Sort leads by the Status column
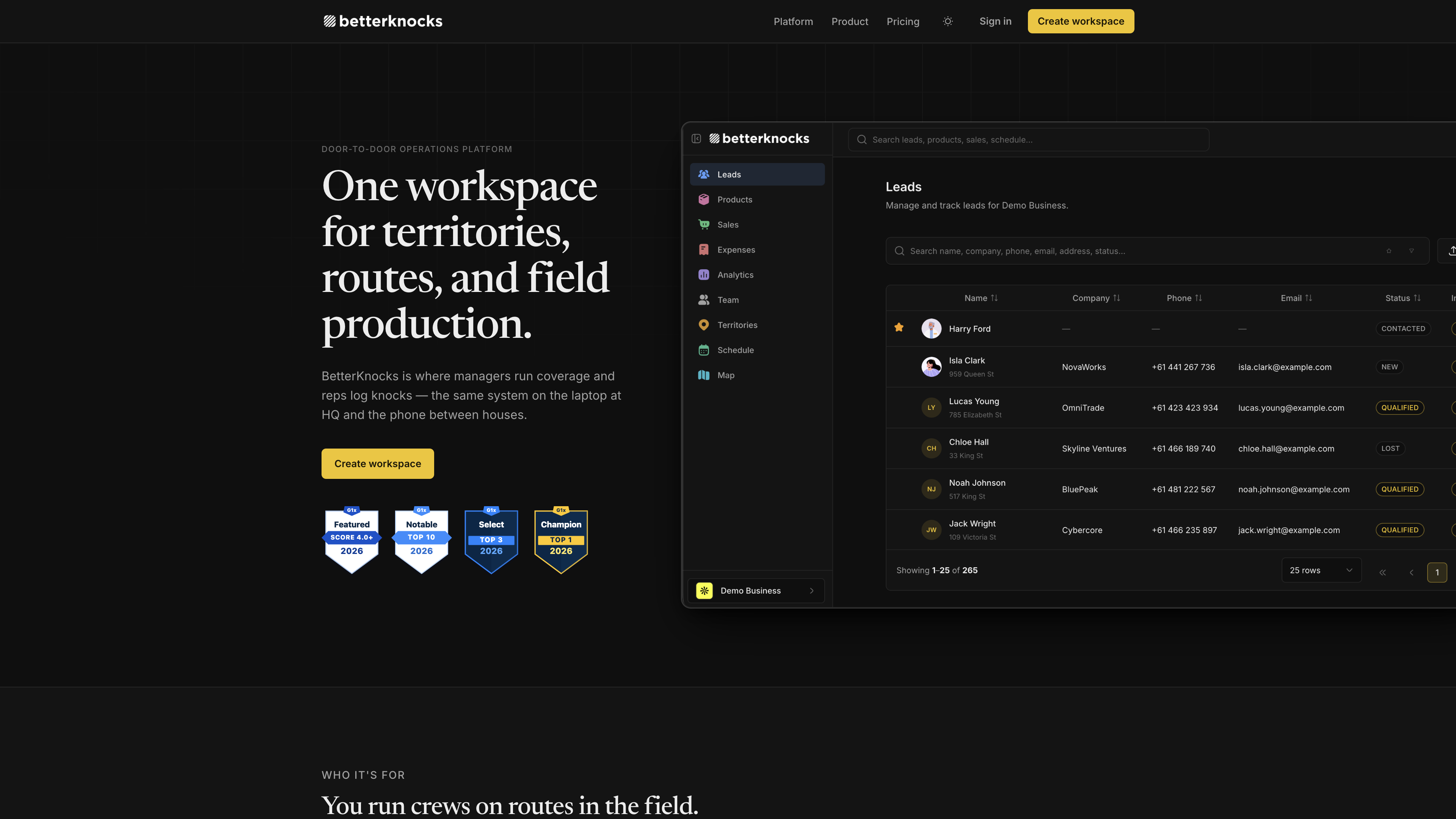 pyautogui.click(x=1403, y=298)
